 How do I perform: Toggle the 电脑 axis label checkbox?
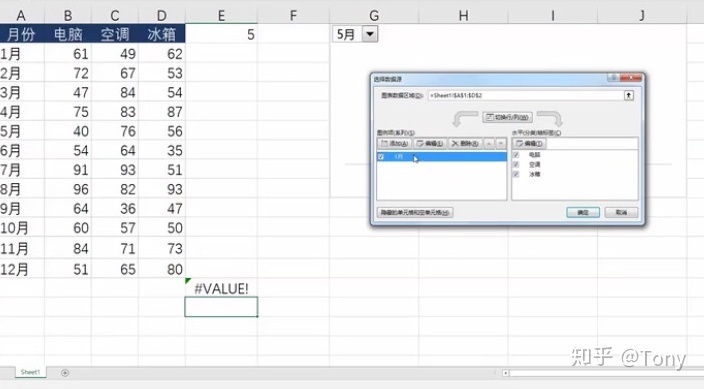[516, 155]
